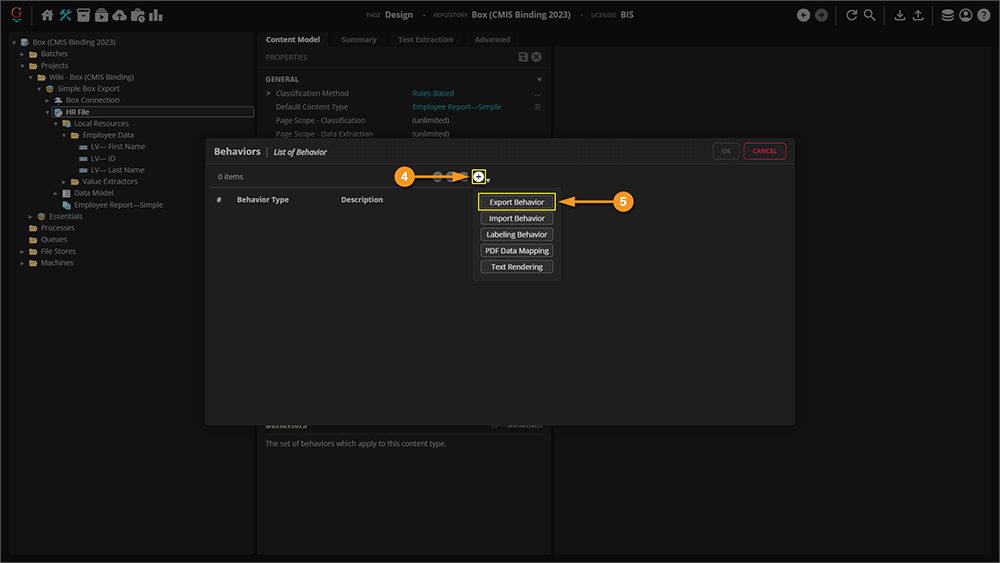1000x563 pixels.
Task: Click the help question mark icon
Action: 982,15
